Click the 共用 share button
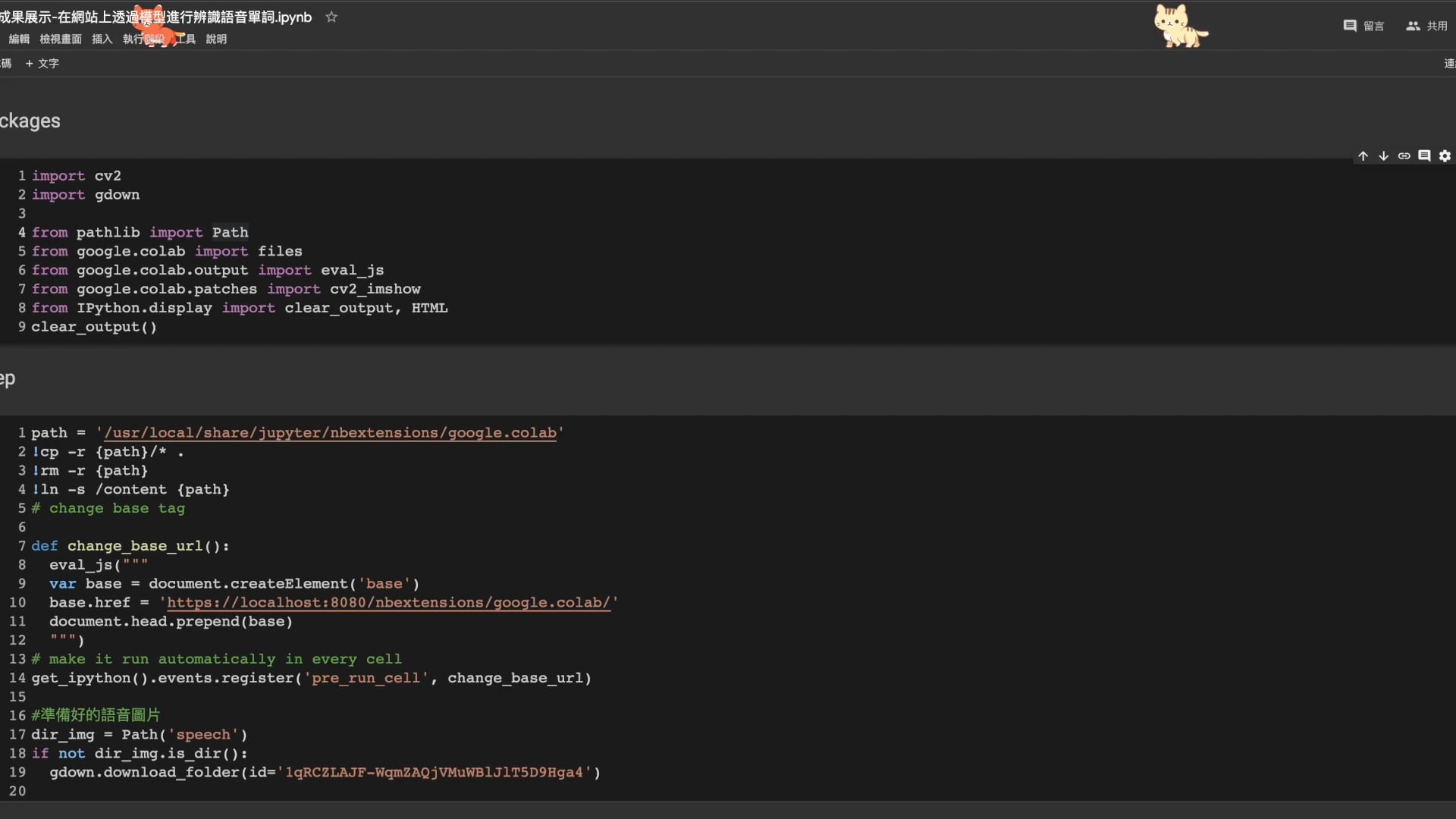1456x819 pixels. [1426, 26]
